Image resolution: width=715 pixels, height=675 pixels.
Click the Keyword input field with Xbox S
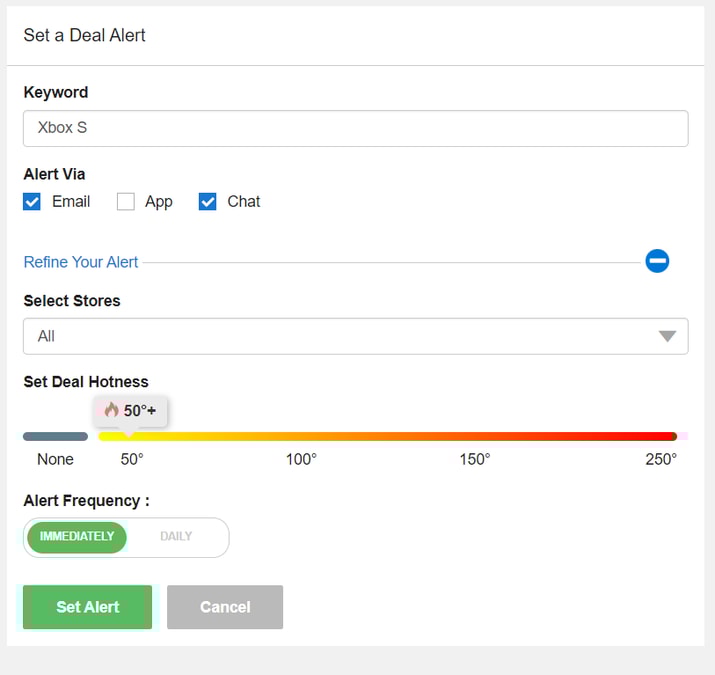click(356, 128)
